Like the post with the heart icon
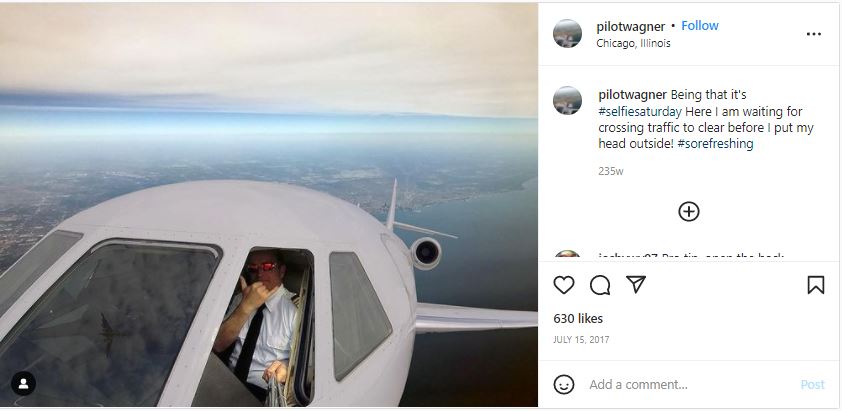842x411 pixels. (x=563, y=285)
